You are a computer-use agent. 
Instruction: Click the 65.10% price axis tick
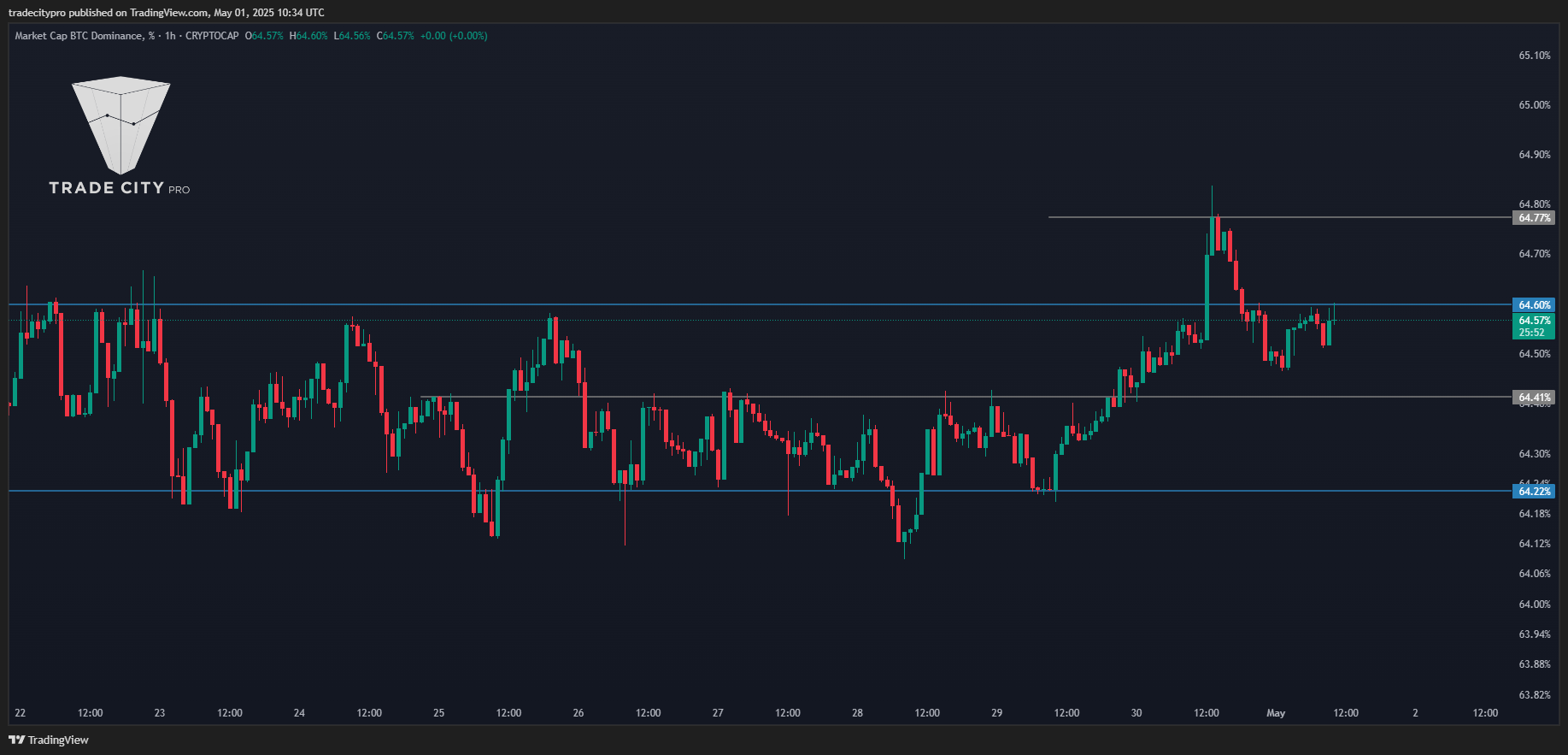click(x=1535, y=56)
